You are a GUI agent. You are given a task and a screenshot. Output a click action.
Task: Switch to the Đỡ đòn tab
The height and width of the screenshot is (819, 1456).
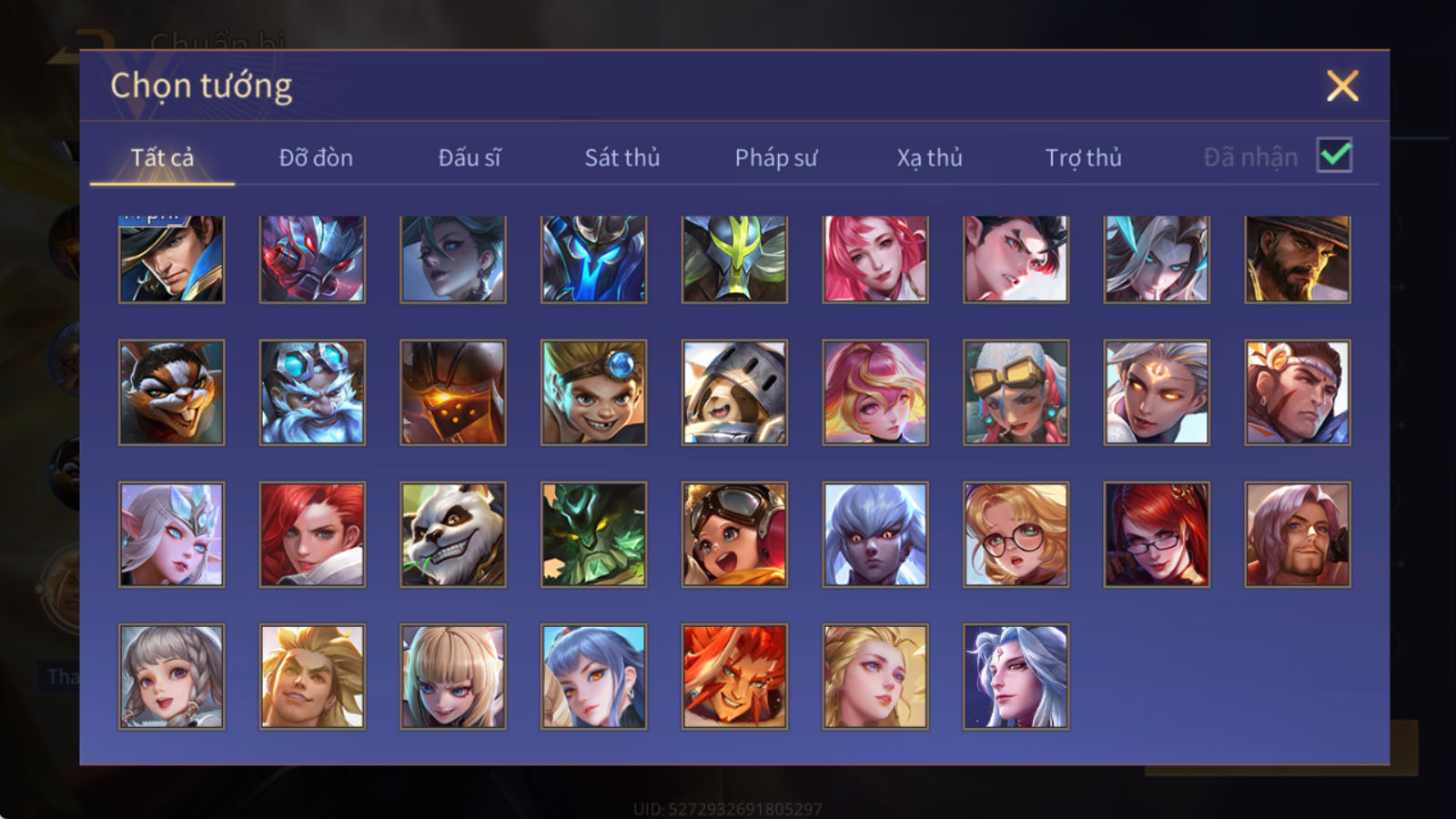tap(316, 157)
